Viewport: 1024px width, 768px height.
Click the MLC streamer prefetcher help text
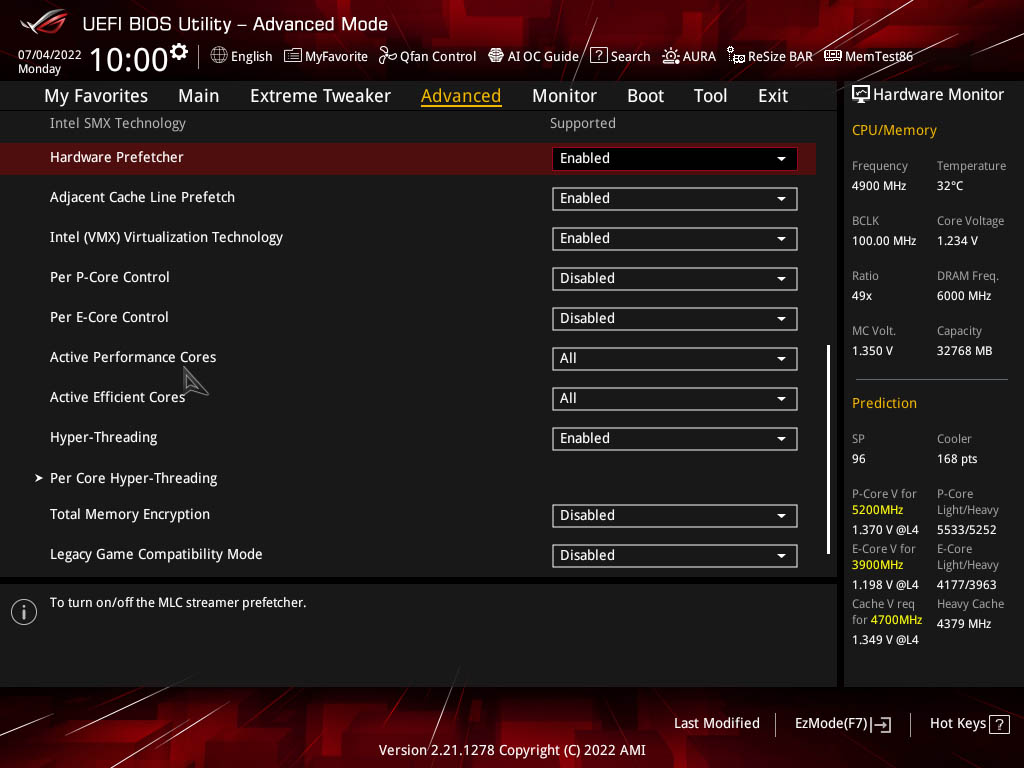[x=178, y=603]
